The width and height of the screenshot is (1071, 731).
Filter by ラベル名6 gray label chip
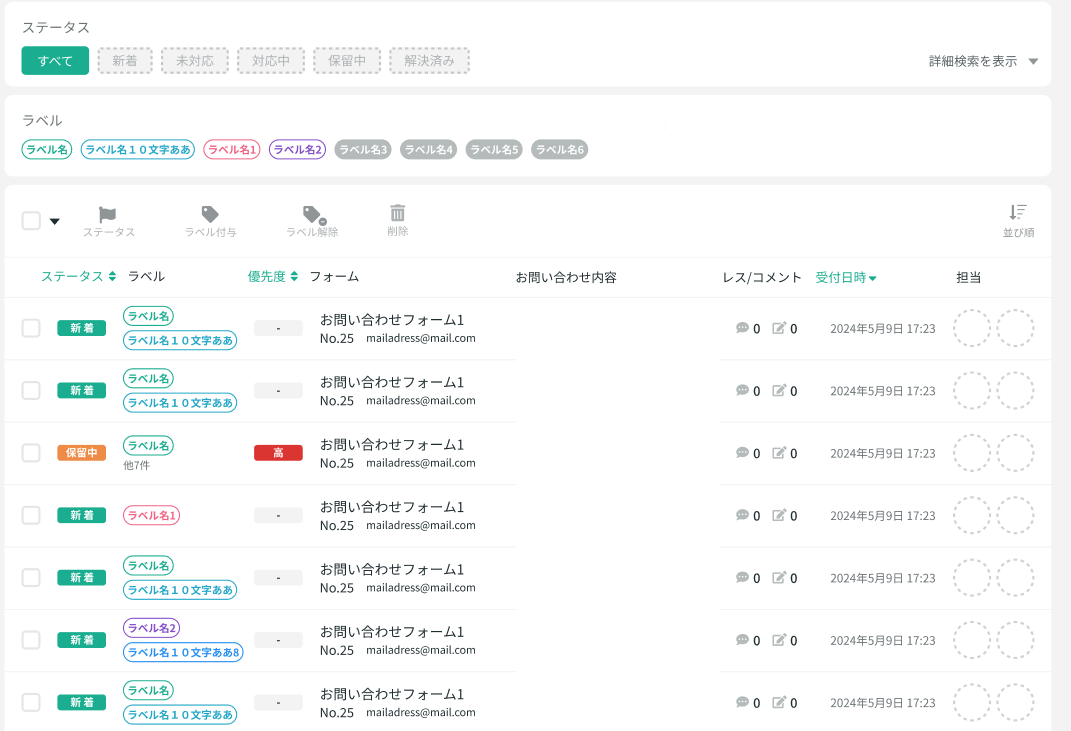point(559,150)
